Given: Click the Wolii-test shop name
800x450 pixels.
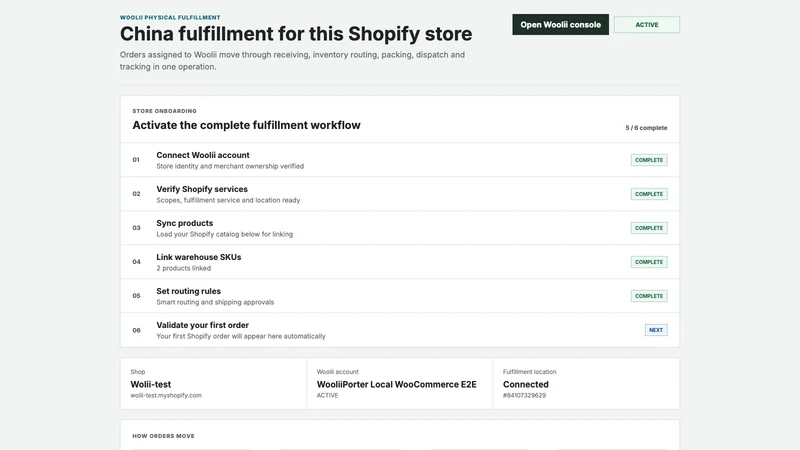Looking at the screenshot, I should click(151, 384).
